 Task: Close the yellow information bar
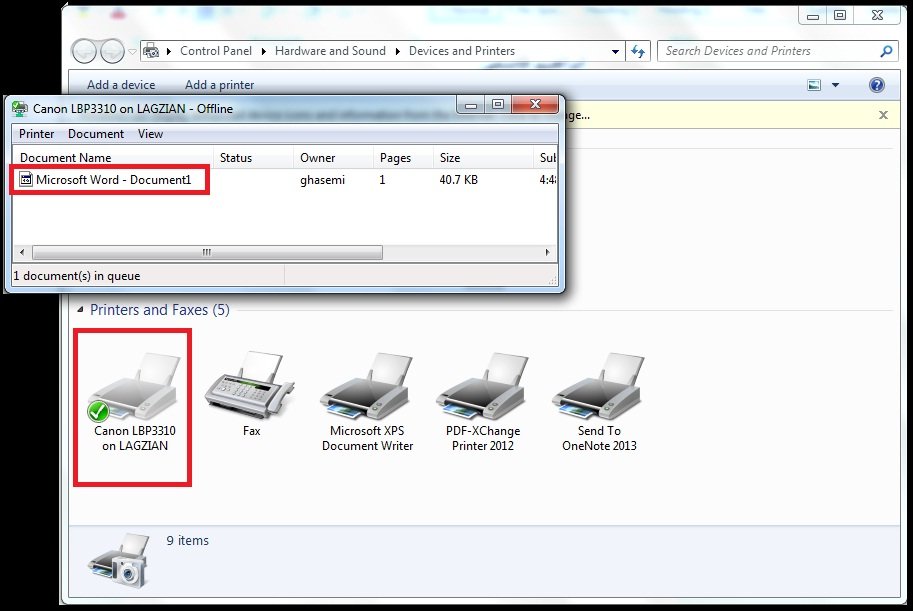coord(883,115)
